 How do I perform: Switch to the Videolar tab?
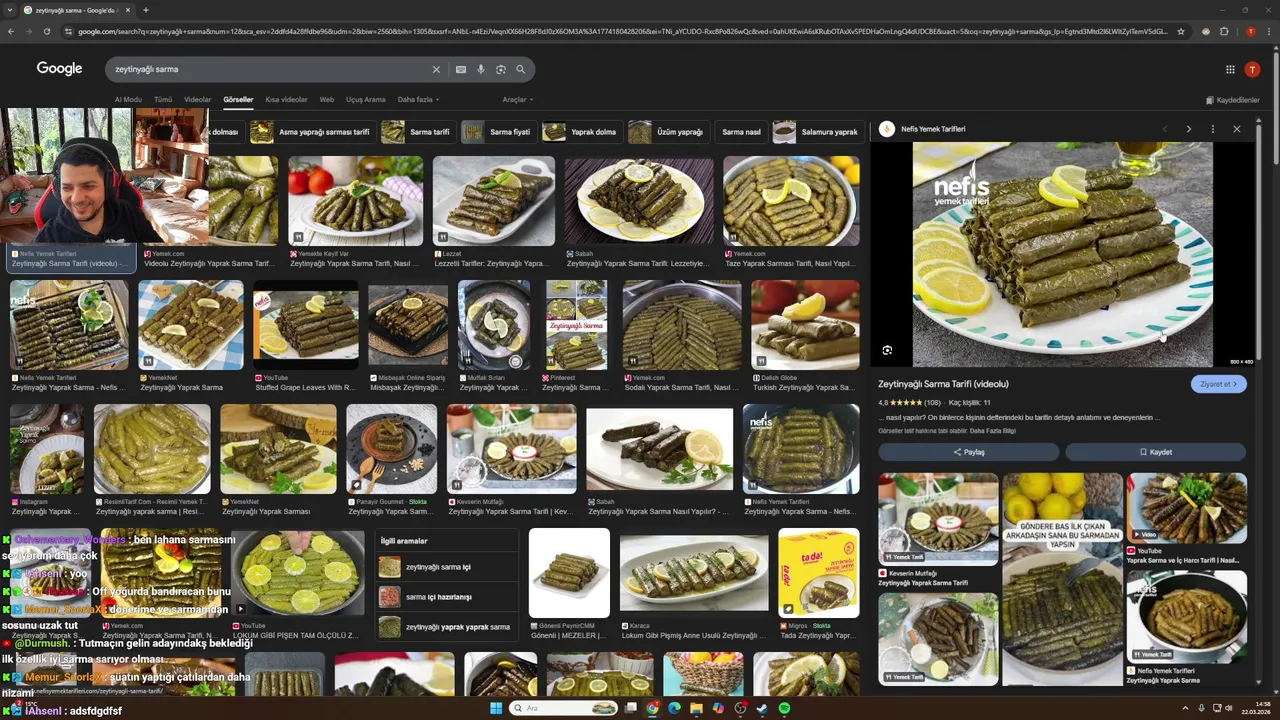click(x=197, y=100)
